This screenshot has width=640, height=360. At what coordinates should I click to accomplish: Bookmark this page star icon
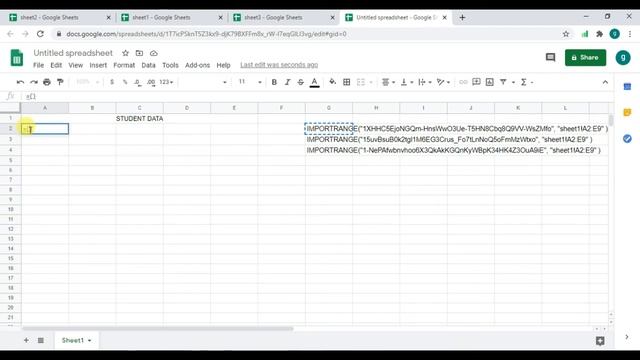pyautogui.click(x=566, y=34)
